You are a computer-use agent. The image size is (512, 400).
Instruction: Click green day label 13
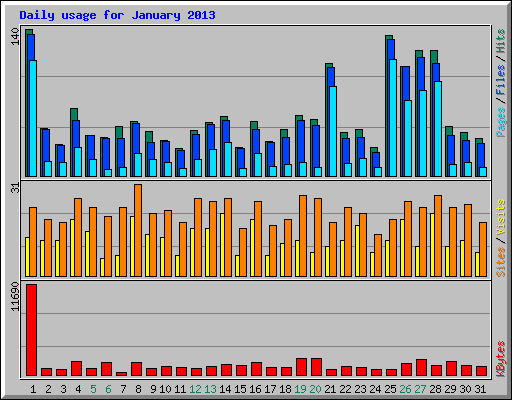pyautogui.click(x=210, y=389)
